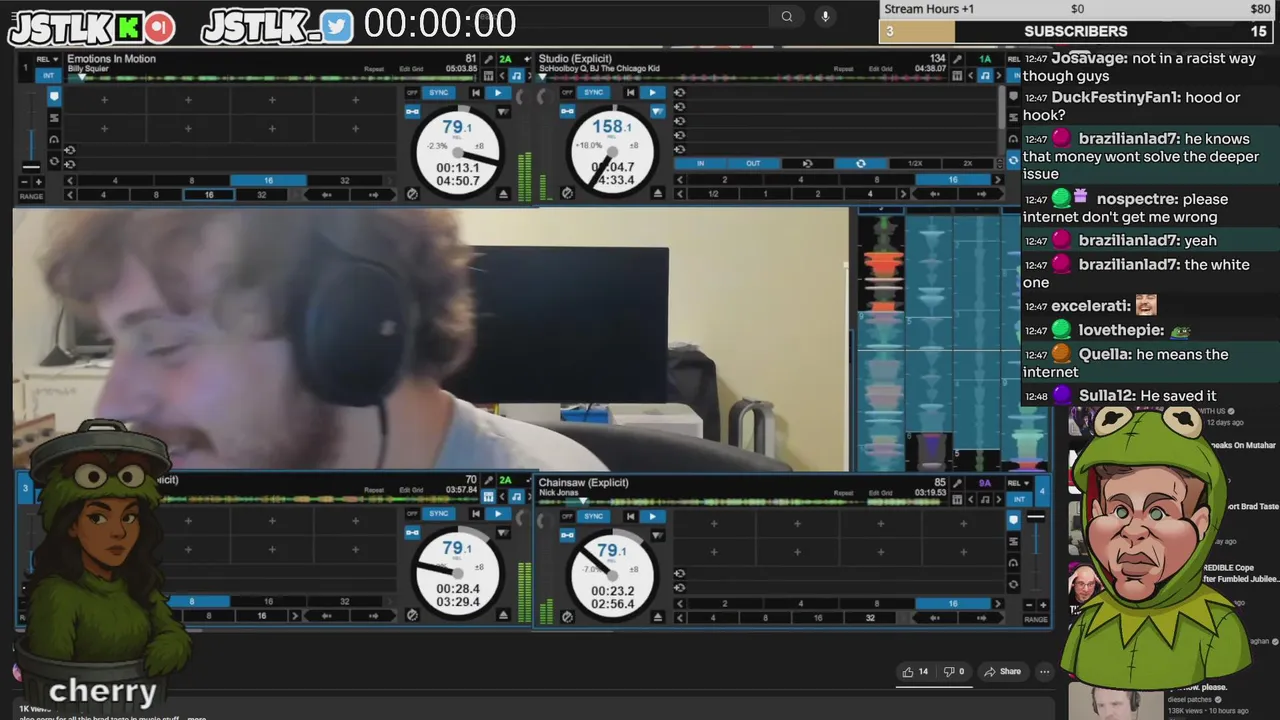Click the YouTube search magnifier icon
This screenshot has height=720, width=1280.
[x=787, y=16]
